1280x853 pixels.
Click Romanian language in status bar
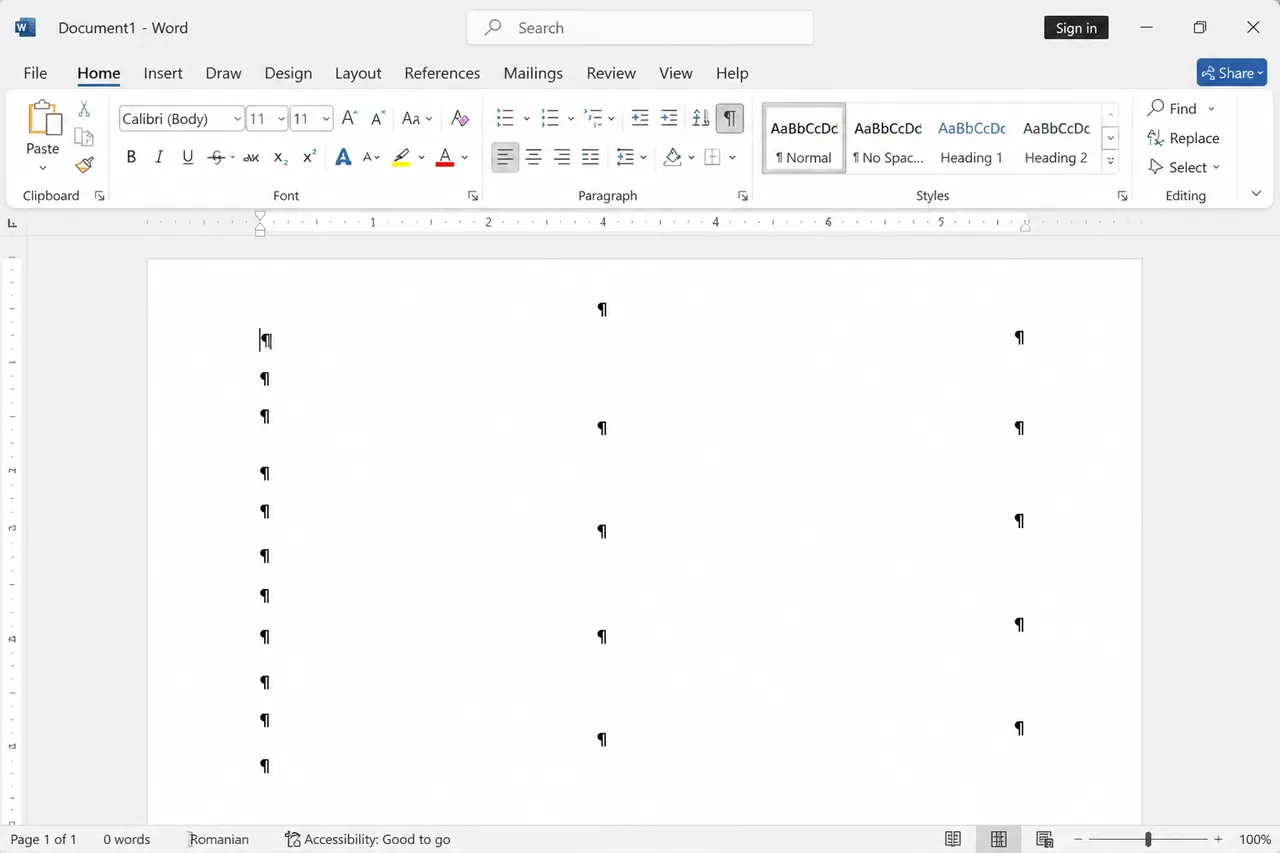point(219,839)
